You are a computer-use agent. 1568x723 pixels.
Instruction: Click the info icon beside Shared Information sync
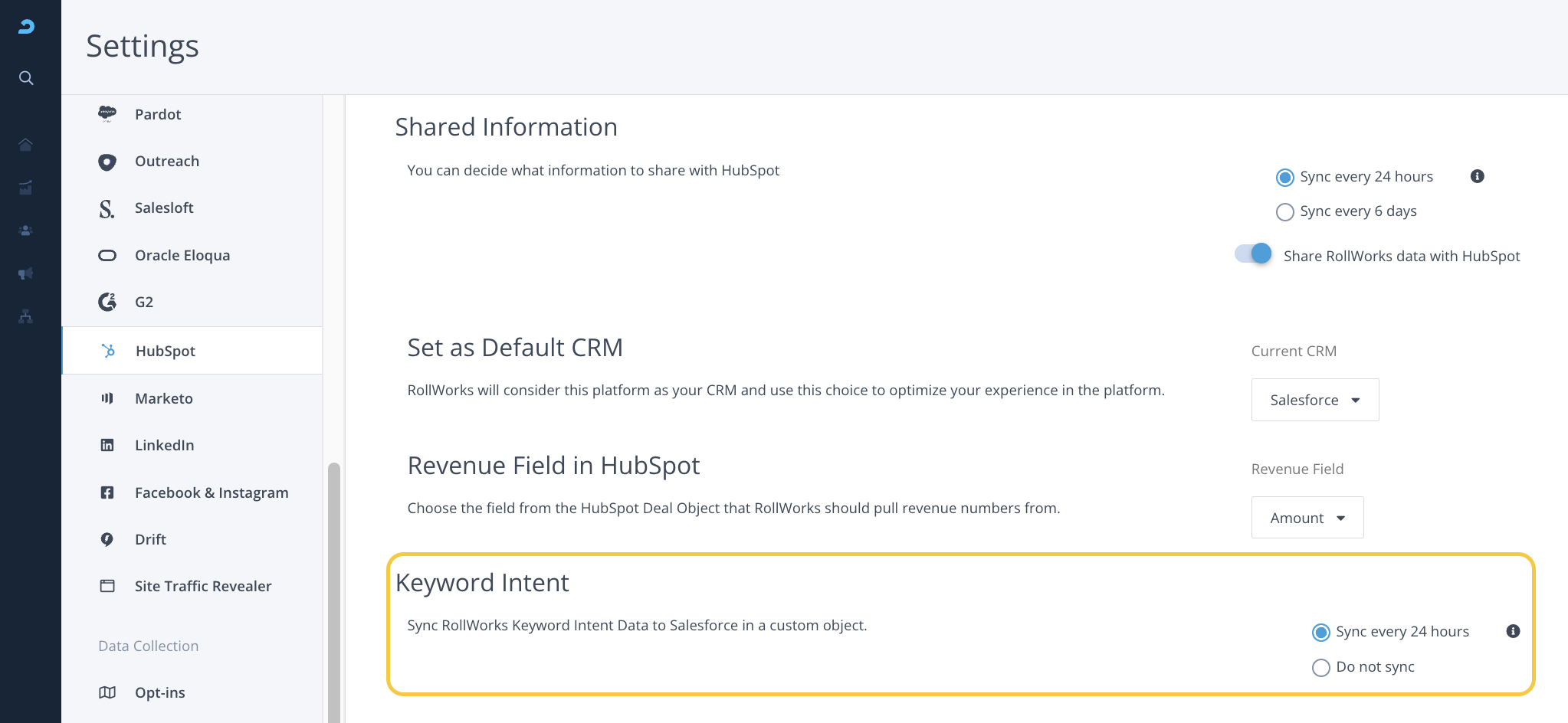(1477, 177)
